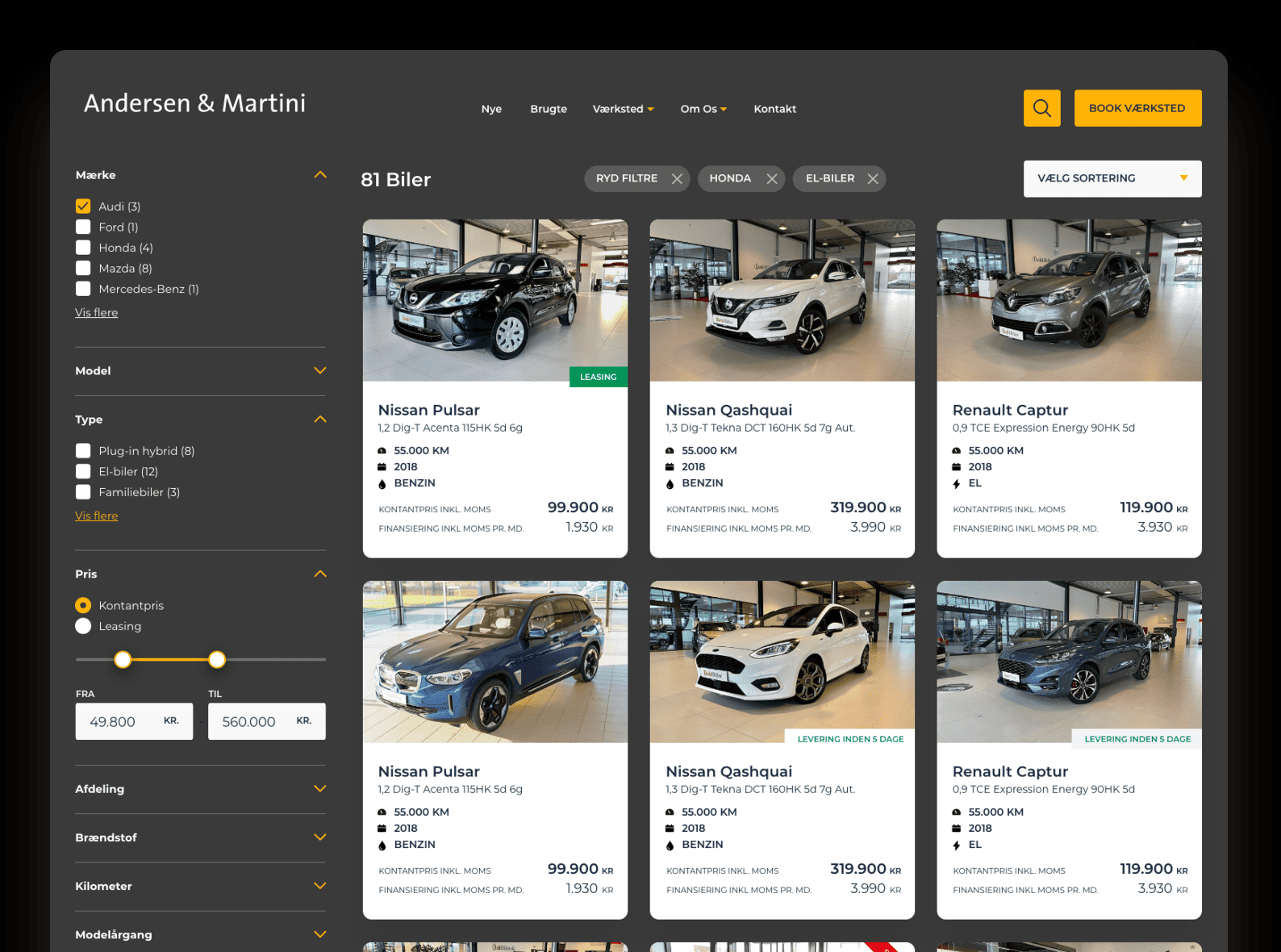This screenshot has width=1281, height=952.
Task: Click the lower price slider handle
Action: click(x=123, y=659)
